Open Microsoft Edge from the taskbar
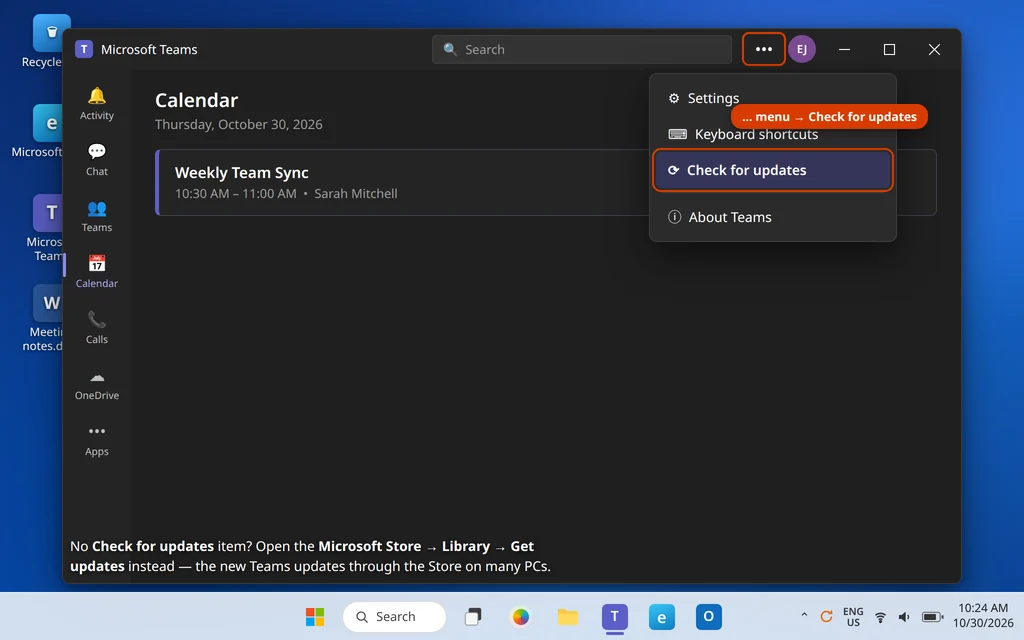 pos(662,616)
